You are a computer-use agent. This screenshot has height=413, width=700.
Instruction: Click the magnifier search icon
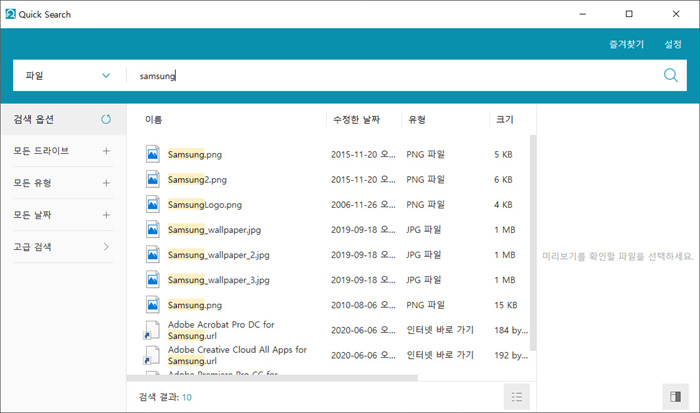[671, 76]
